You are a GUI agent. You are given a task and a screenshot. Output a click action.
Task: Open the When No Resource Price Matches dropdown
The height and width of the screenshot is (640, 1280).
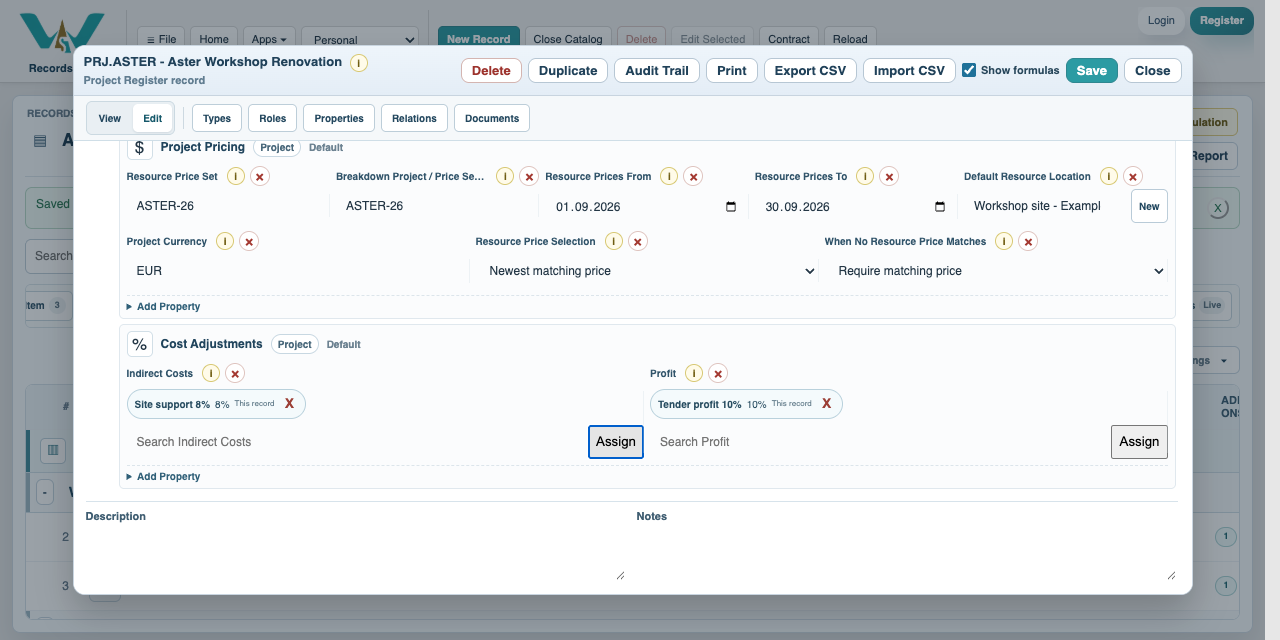tap(996, 271)
